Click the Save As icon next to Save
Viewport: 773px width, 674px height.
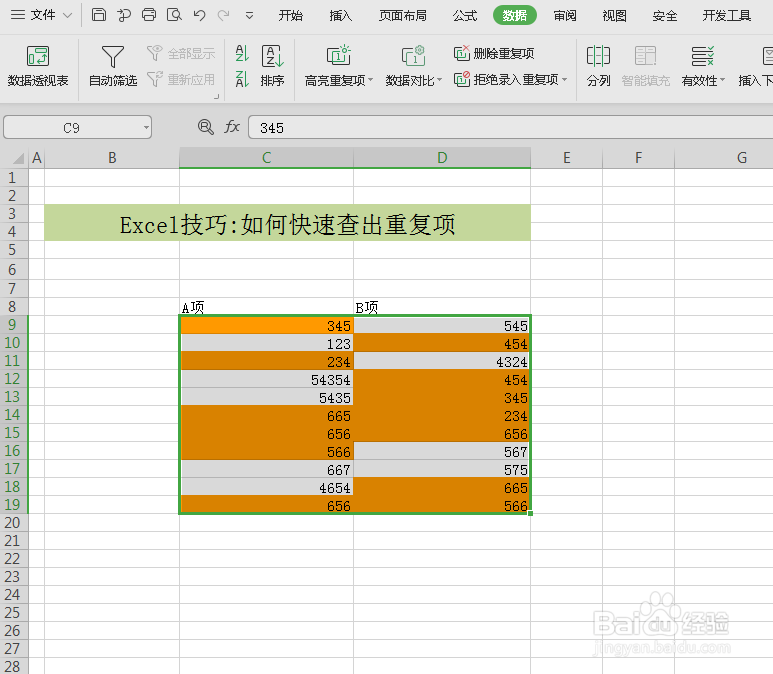point(124,15)
